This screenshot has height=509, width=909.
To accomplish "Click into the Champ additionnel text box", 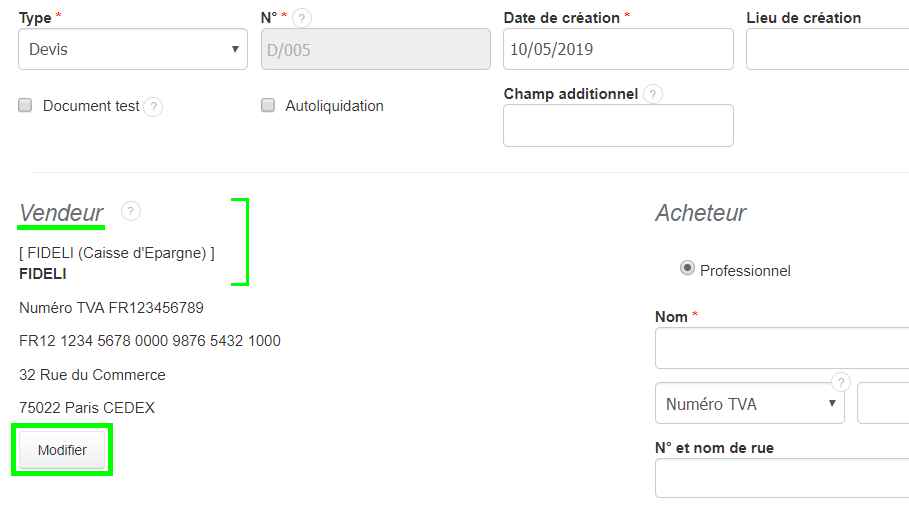I will (618, 126).
